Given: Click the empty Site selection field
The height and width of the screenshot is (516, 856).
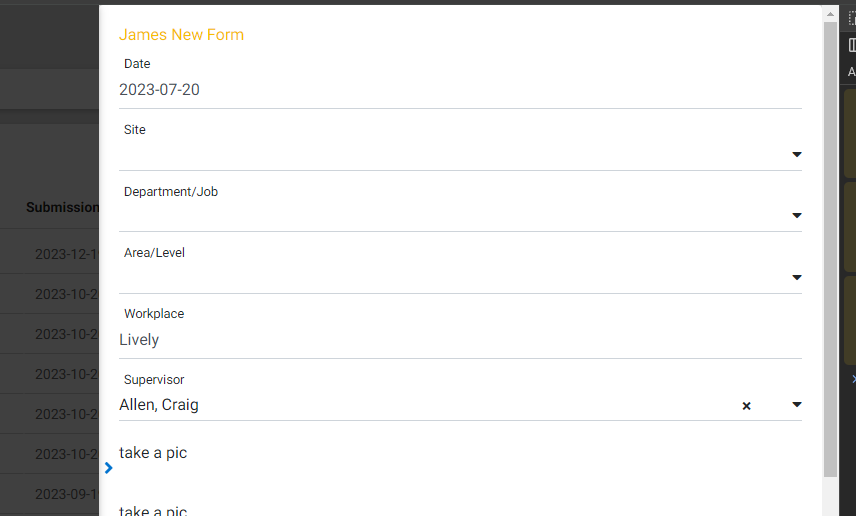Looking at the screenshot, I should coord(453,155).
